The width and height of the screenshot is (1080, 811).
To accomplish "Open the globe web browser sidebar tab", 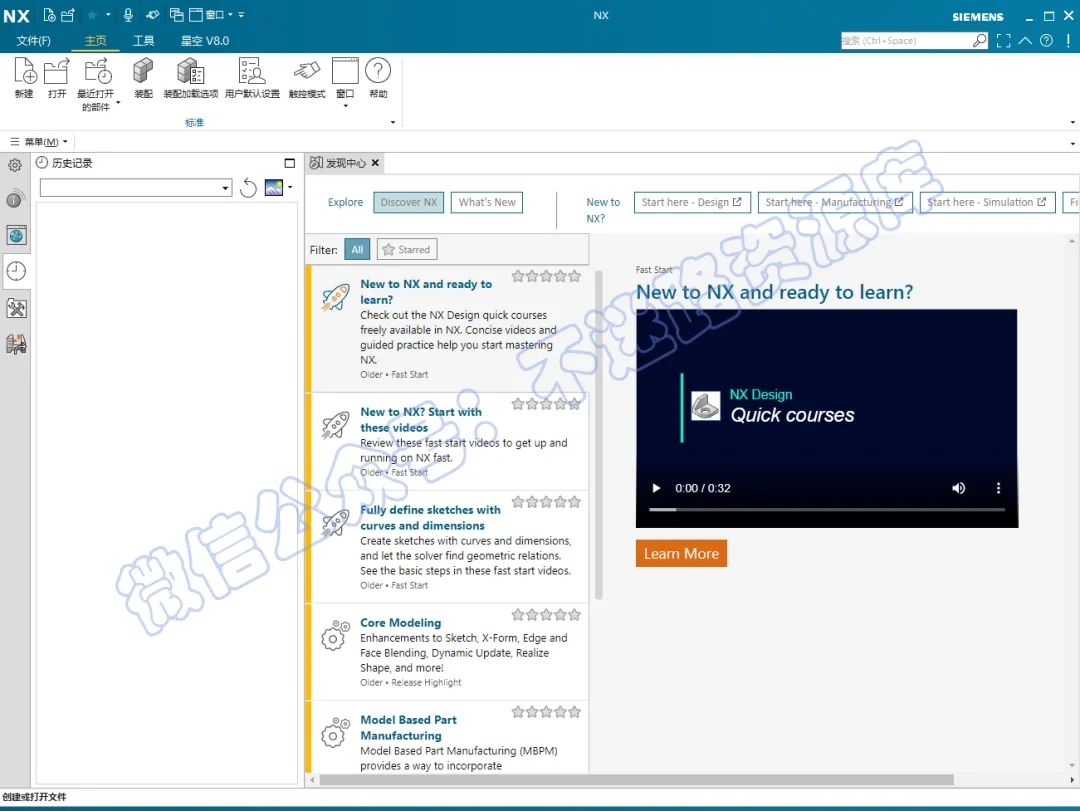I will point(16,236).
